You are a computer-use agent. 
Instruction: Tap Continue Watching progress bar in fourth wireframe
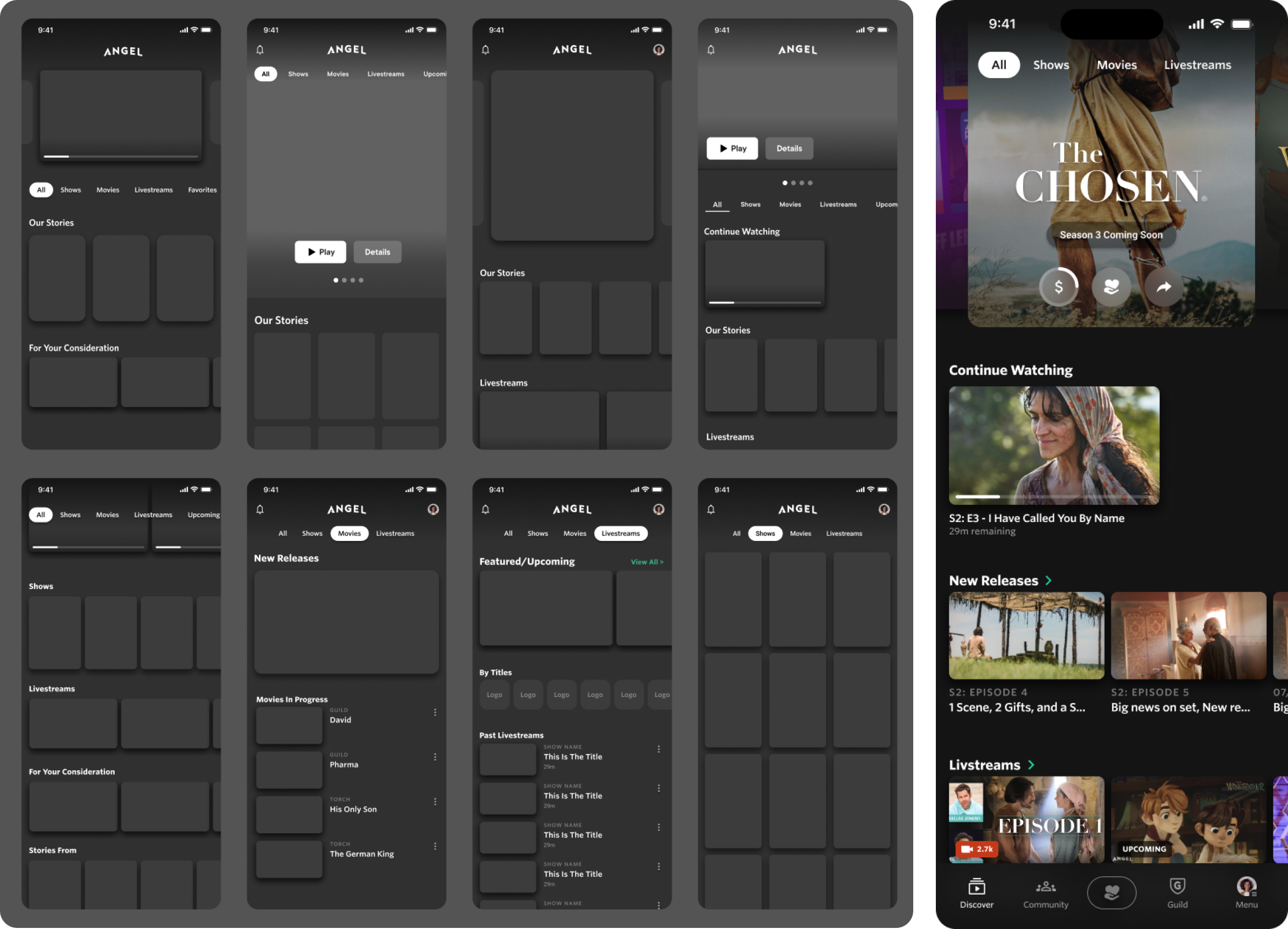tap(765, 302)
